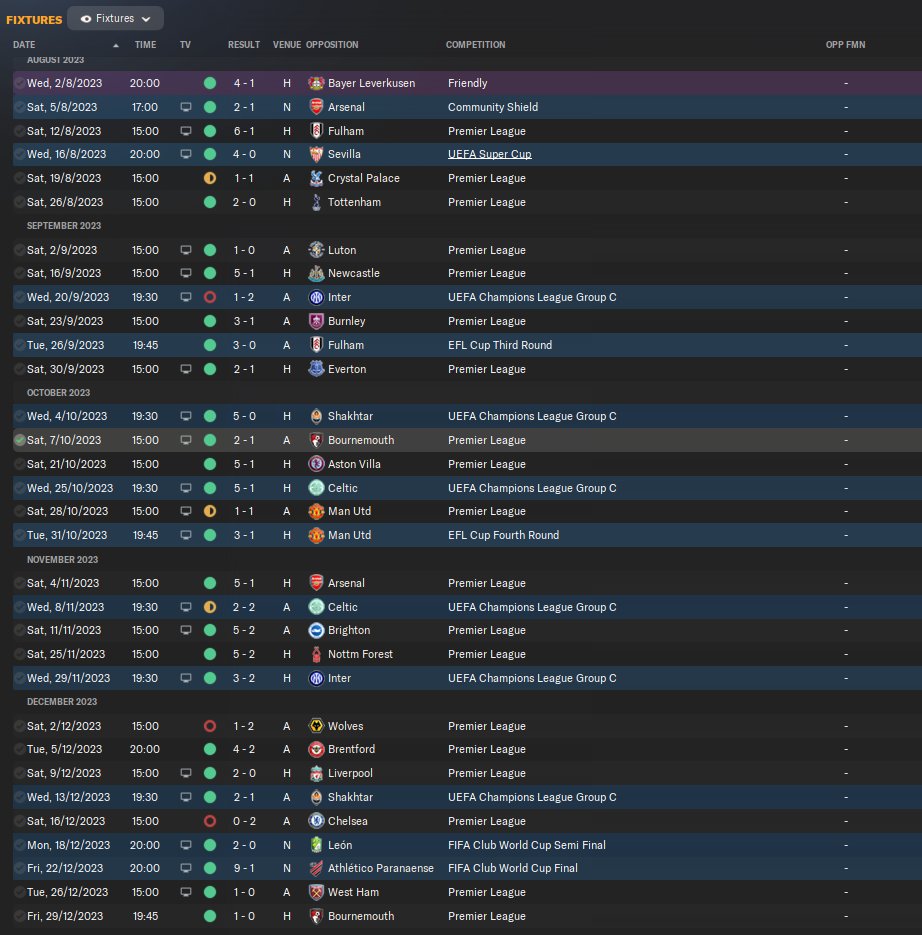Click the Bayer Leverkusen club badge
Screen dimensions: 922x935
pos(316,83)
